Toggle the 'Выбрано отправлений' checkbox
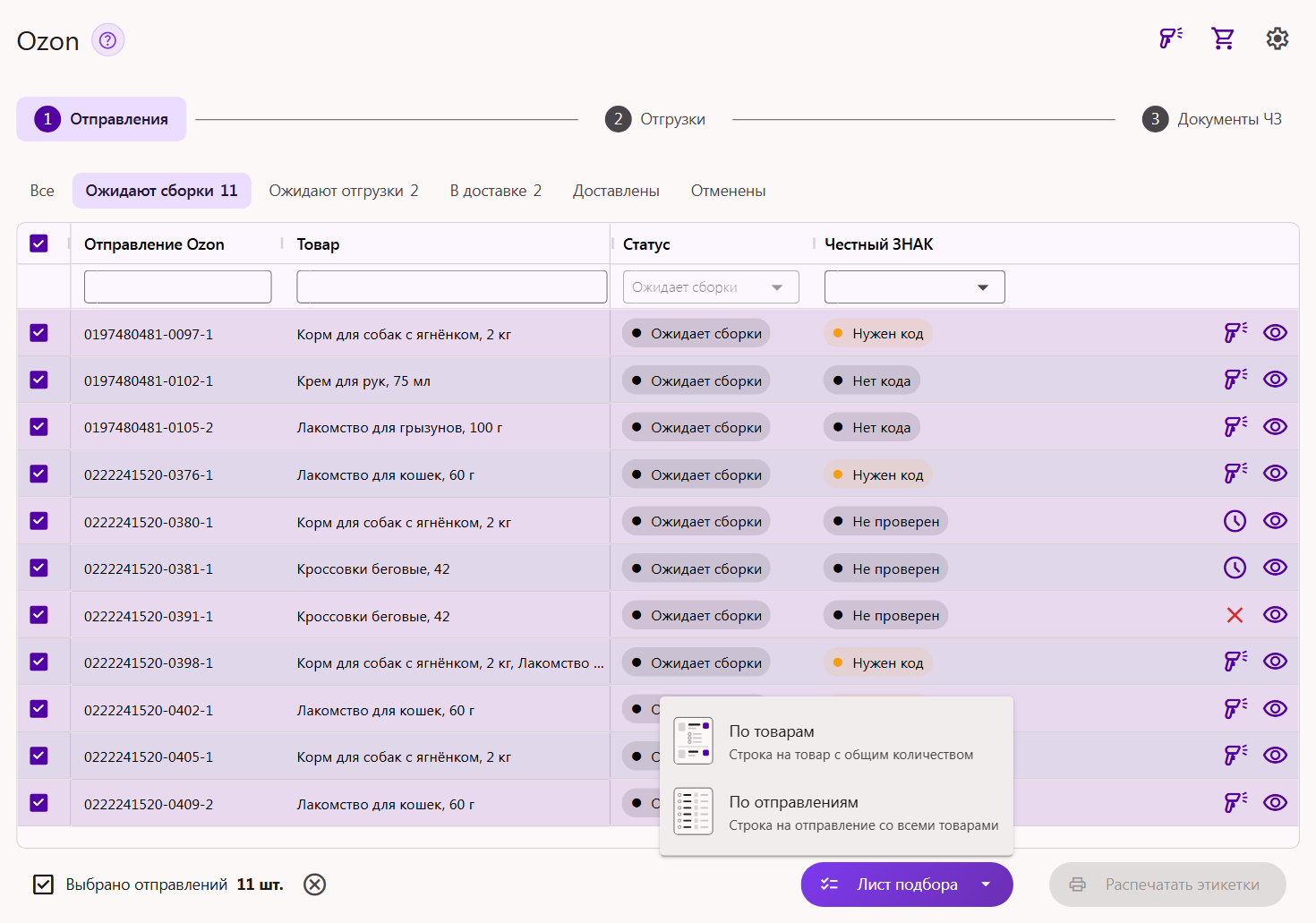This screenshot has width=1316, height=923. 43,885
